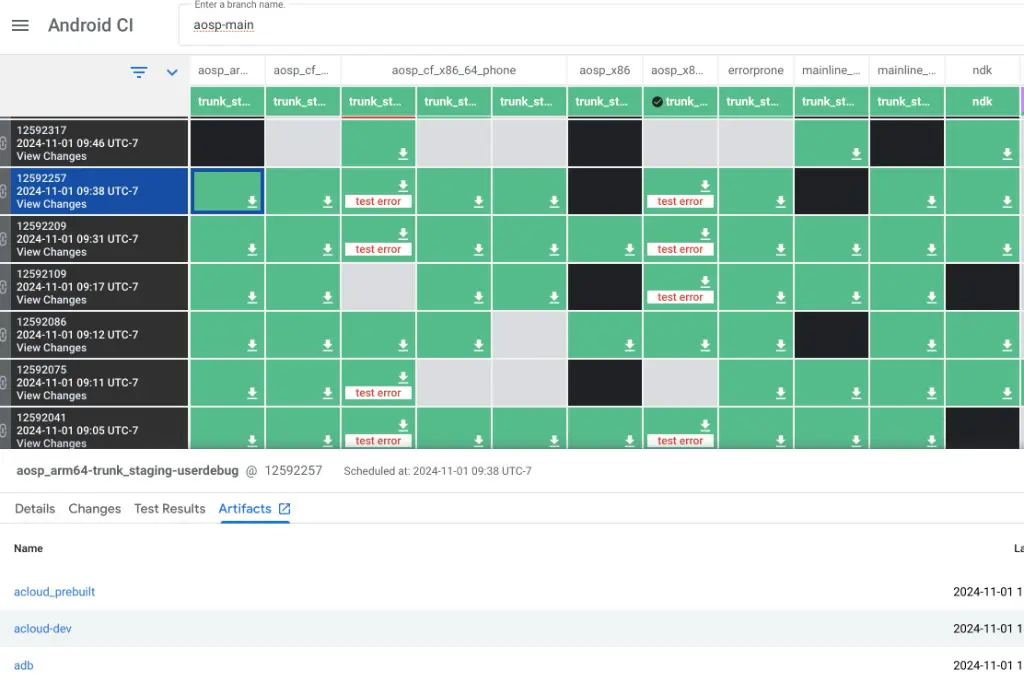Select the errorprone column header
The height and width of the screenshot is (677, 1024).
pyautogui.click(x=755, y=70)
